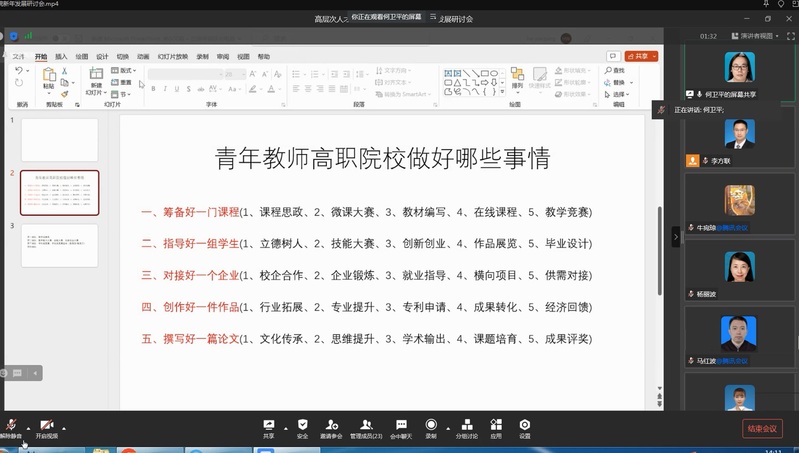
Task: Start recording with the 录制 icon
Action: click(431, 427)
